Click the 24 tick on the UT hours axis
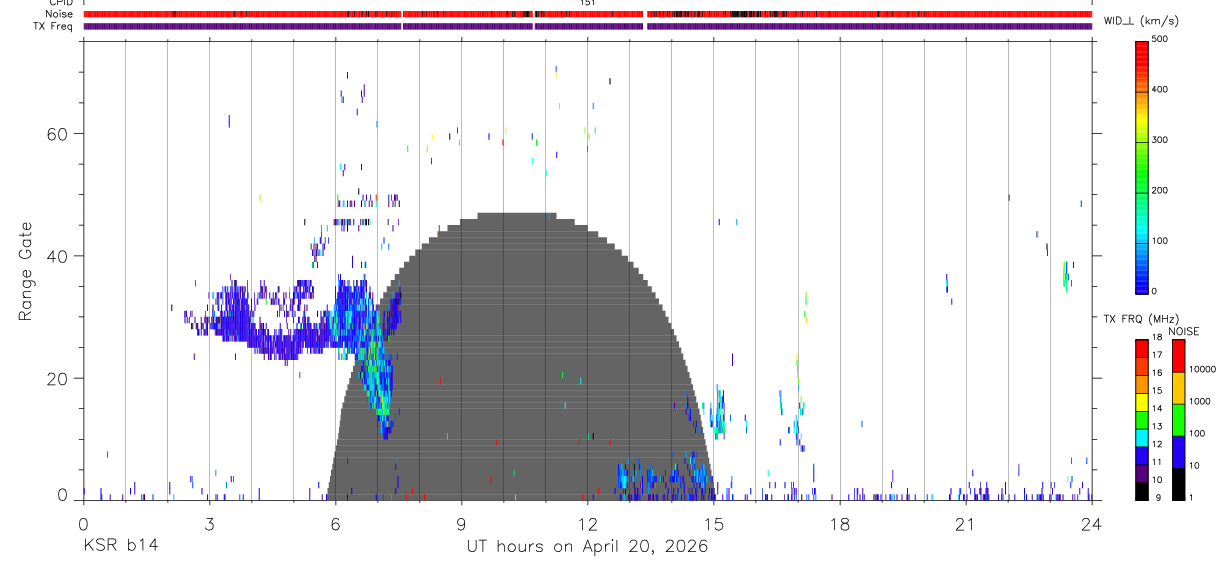The width and height of the screenshot is (1228, 567). pyautogui.click(x=1091, y=523)
